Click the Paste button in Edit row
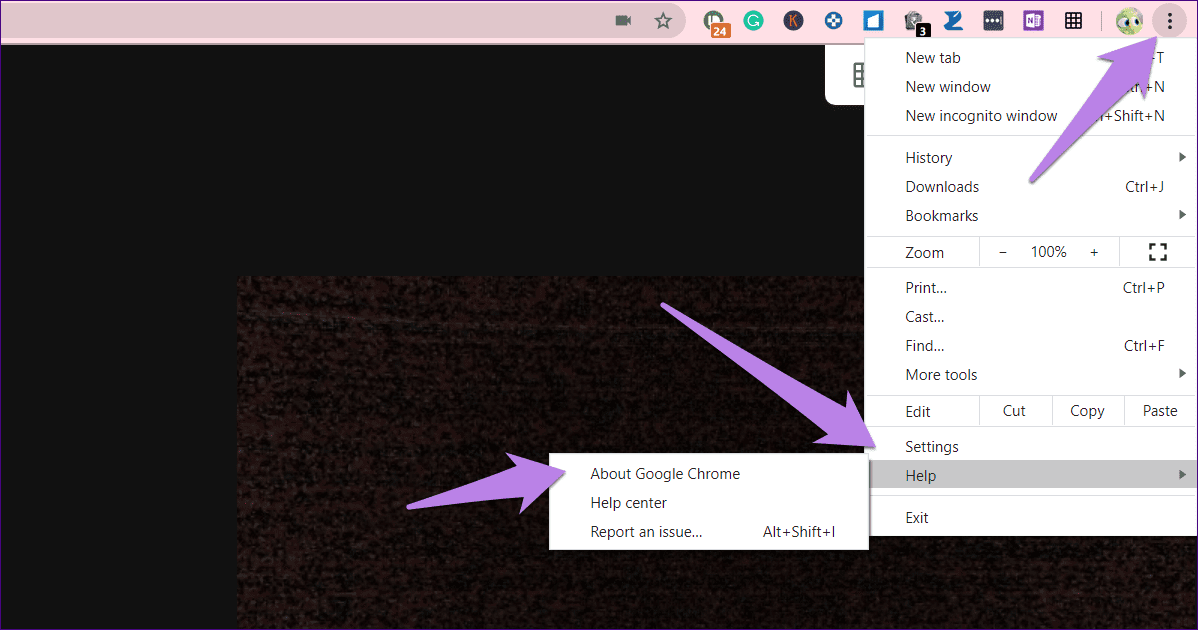The height and width of the screenshot is (630, 1198). click(1160, 411)
